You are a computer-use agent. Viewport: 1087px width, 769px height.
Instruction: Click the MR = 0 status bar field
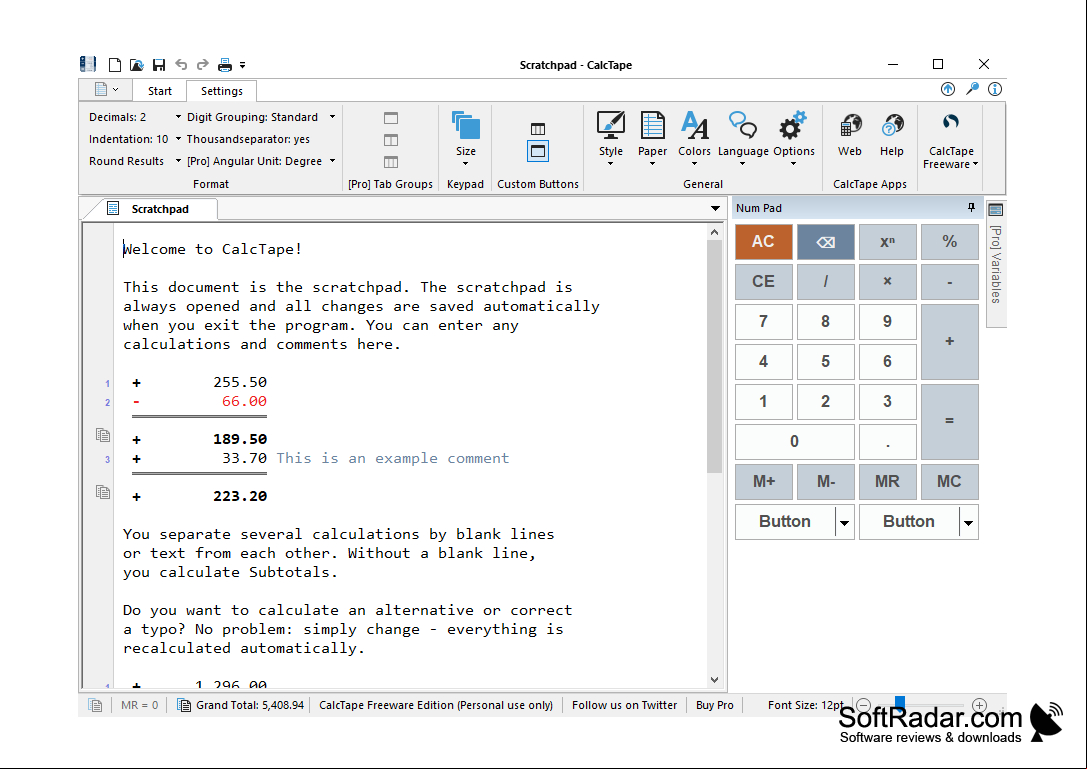coord(139,705)
